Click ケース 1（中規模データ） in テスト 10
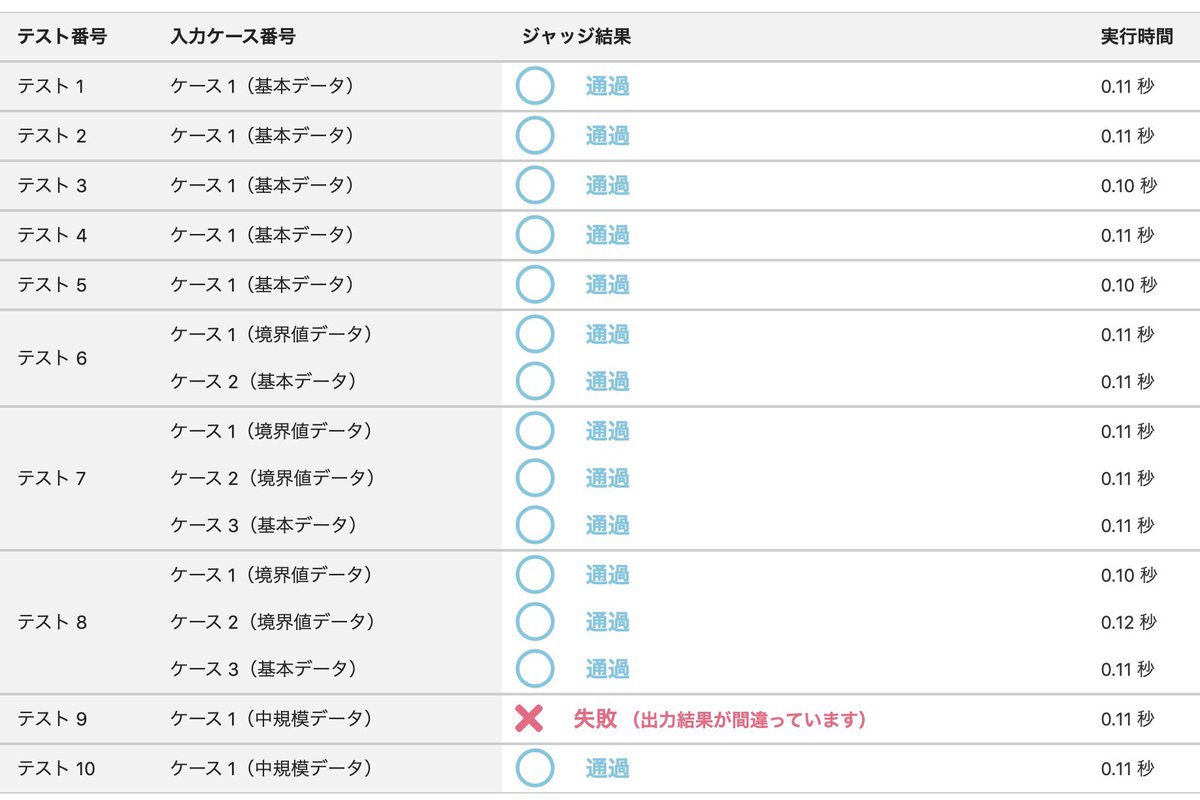This screenshot has width=1200, height=800. pos(272,768)
